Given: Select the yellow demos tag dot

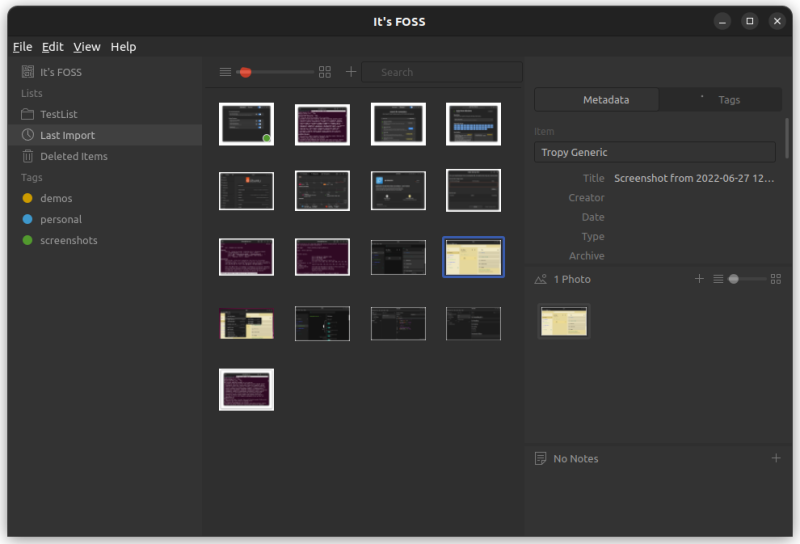Looking at the screenshot, I should click(x=28, y=198).
